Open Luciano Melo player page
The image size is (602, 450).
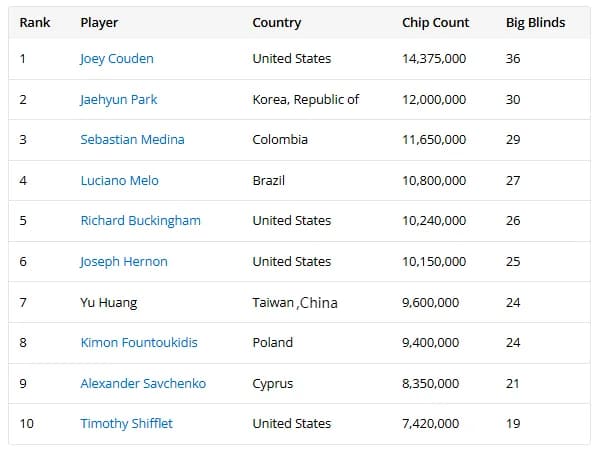[x=119, y=180]
